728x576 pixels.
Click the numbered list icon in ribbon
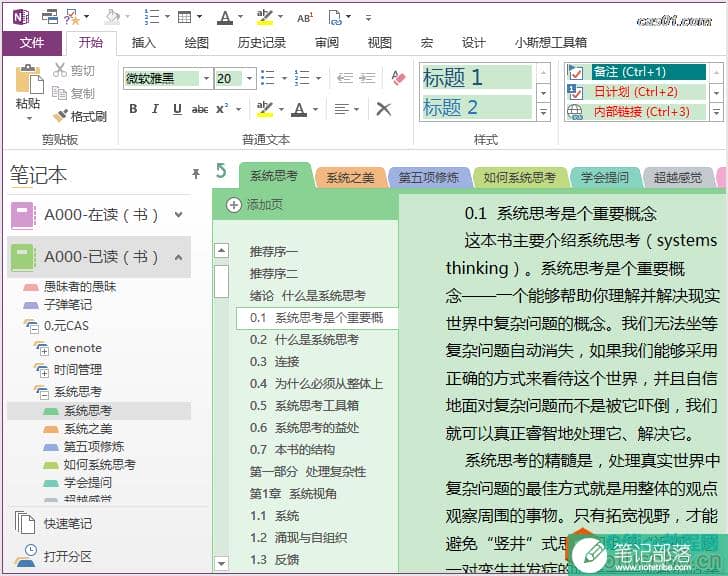302,78
